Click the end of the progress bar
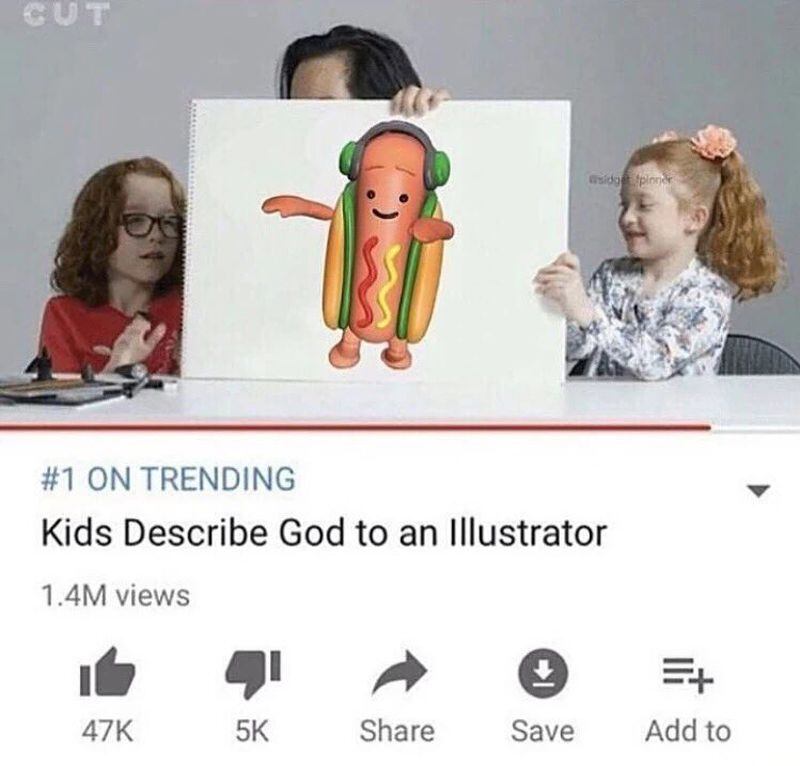Image resolution: width=800 pixels, height=766 pixels. 708,426
